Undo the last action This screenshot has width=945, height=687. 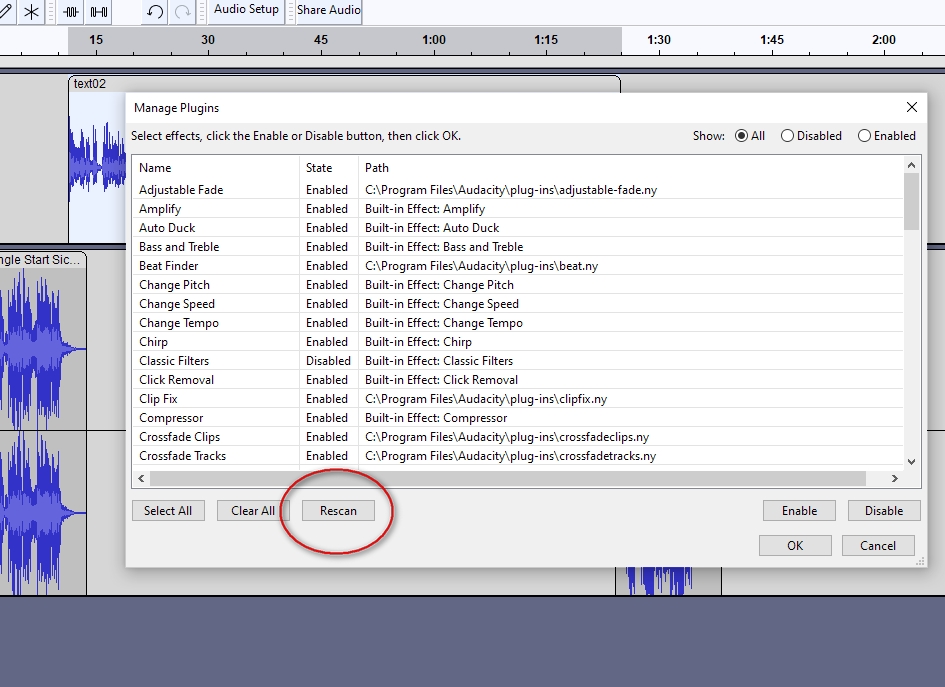[155, 12]
